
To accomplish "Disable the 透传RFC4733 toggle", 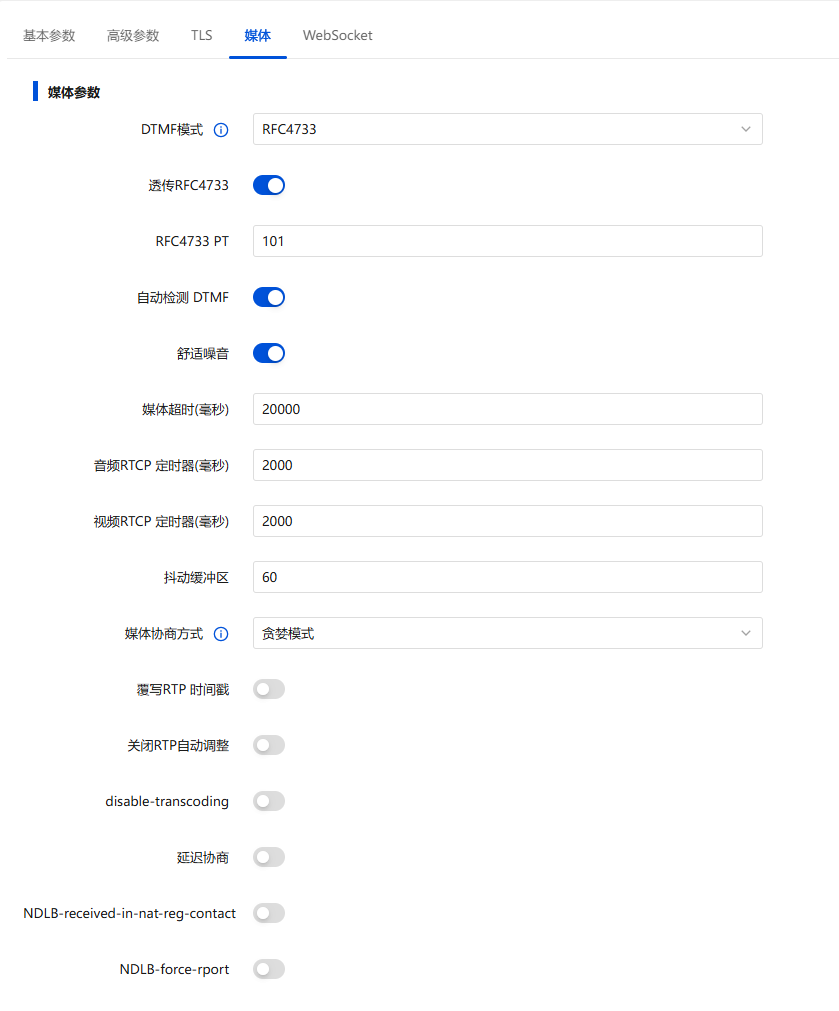I will click(x=268, y=185).
